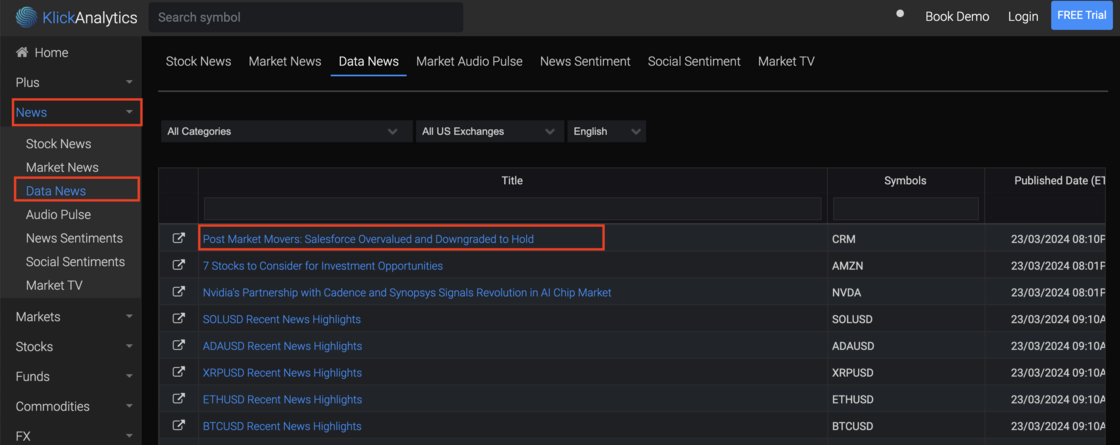Open SOLUSD Recent News Highlights link
Screen dimensions: 1120x445
[281, 319]
